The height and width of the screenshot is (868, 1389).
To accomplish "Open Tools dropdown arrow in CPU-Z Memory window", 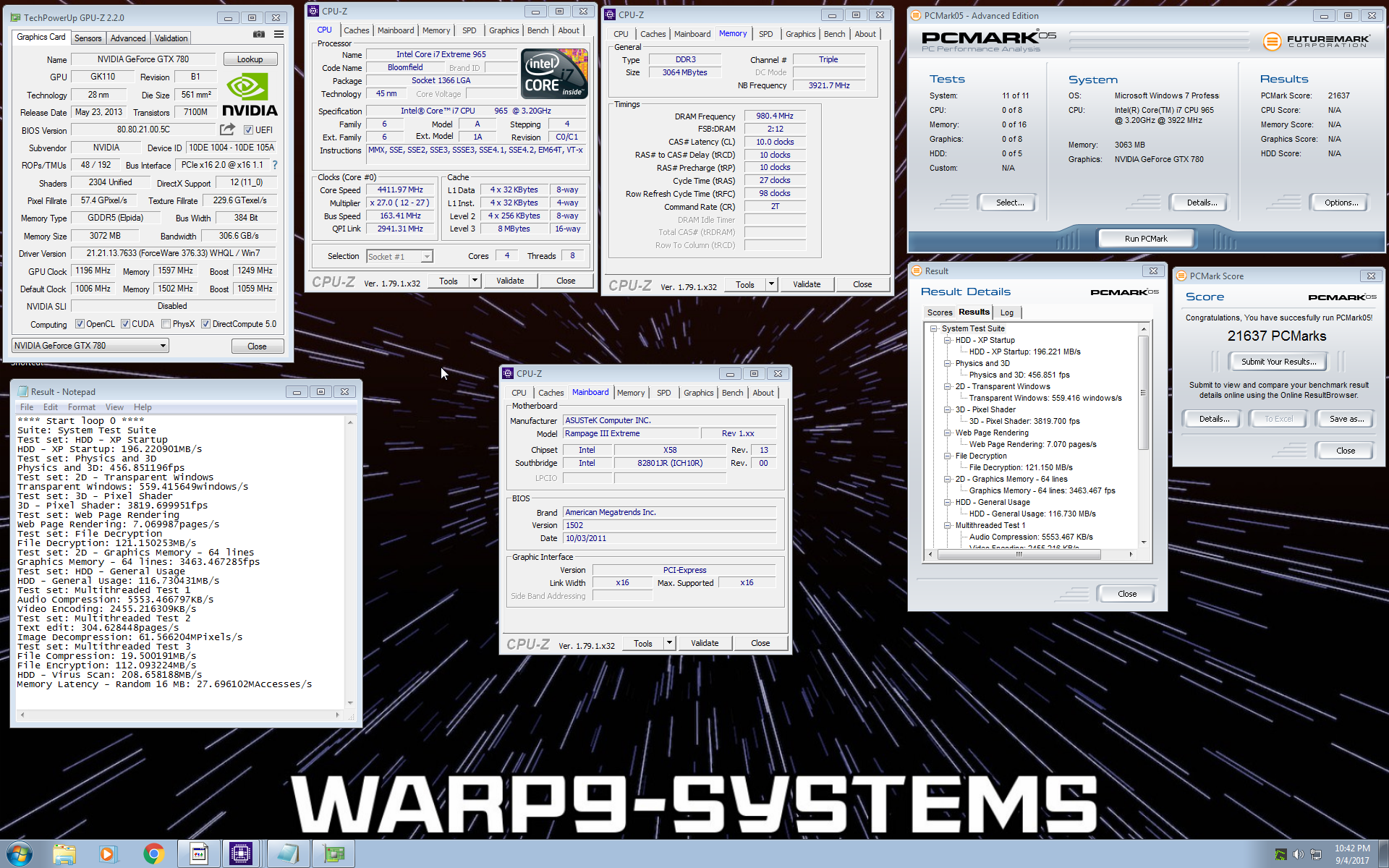I will [x=771, y=284].
